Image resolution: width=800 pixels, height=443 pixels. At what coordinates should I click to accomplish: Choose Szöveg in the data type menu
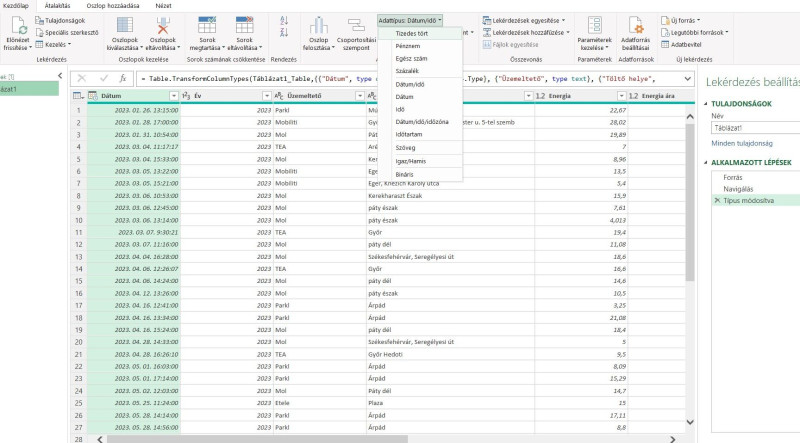[x=420, y=148]
